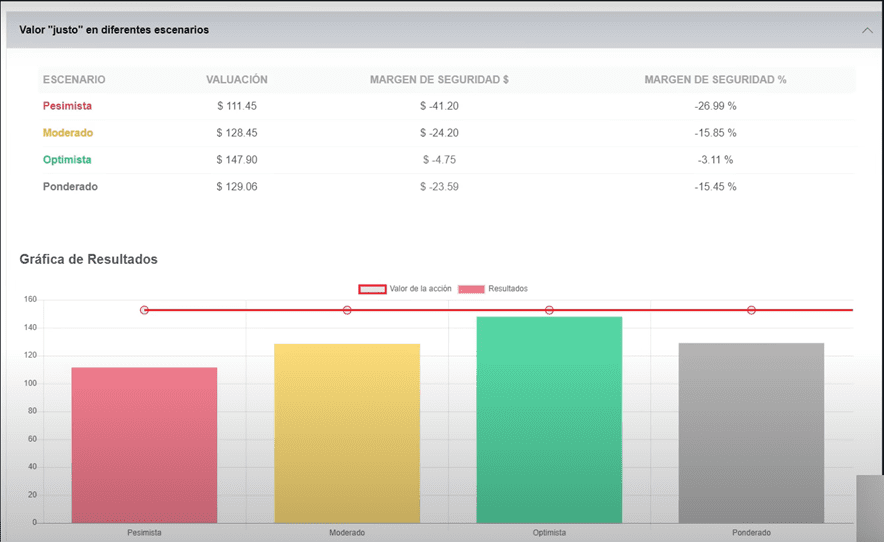The height and width of the screenshot is (542, 884).
Task: Click the yellow Moderado scenario in table
Action: pos(68,133)
